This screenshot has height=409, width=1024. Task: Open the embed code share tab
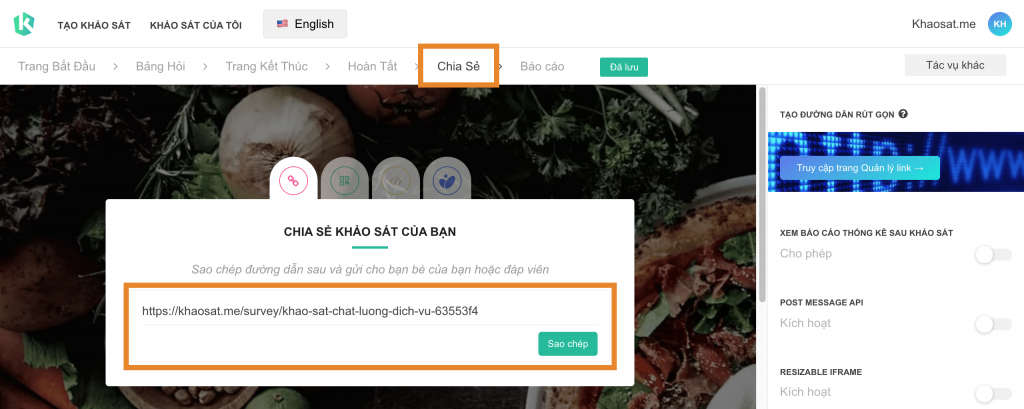point(396,180)
